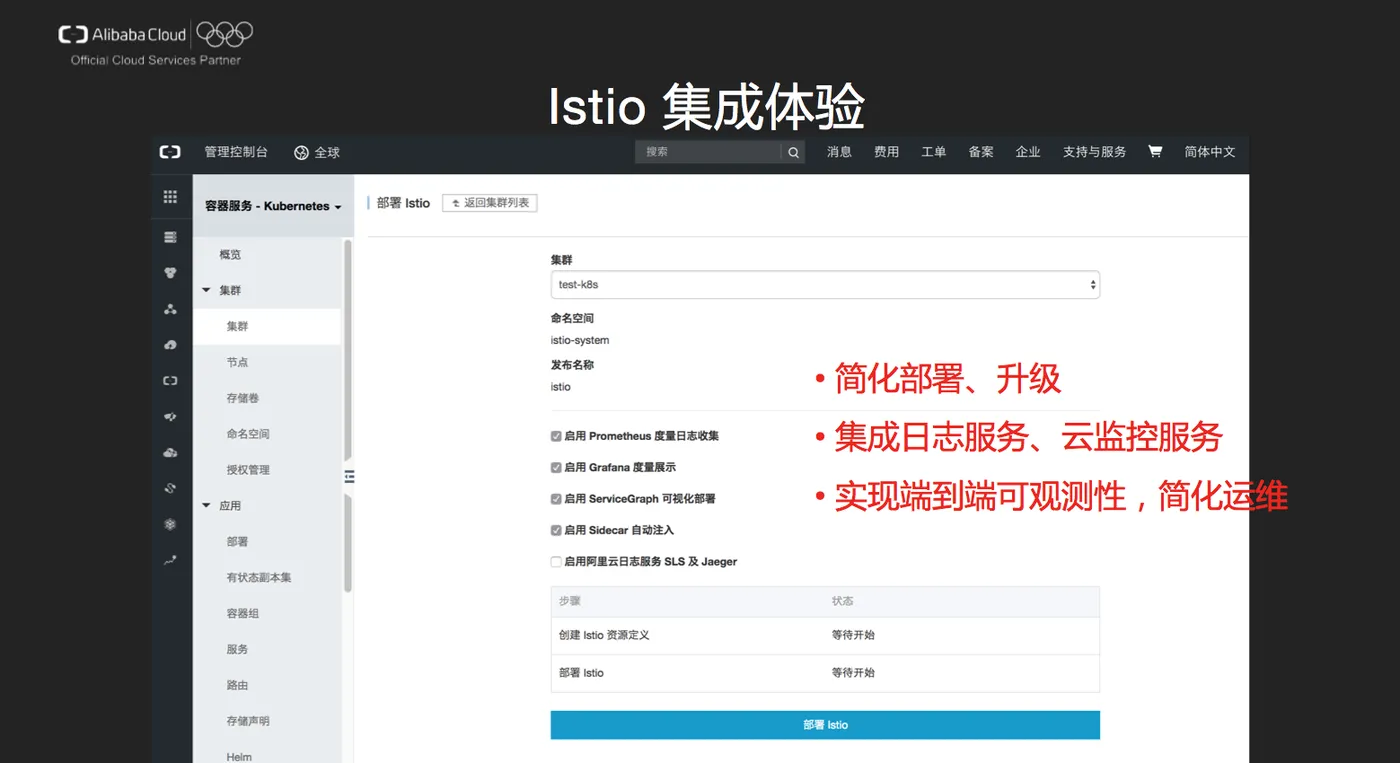Click 创建 Istio 资源定义 step row
This screenshot has width=1400, height=763.
click(x=825, y=635)
